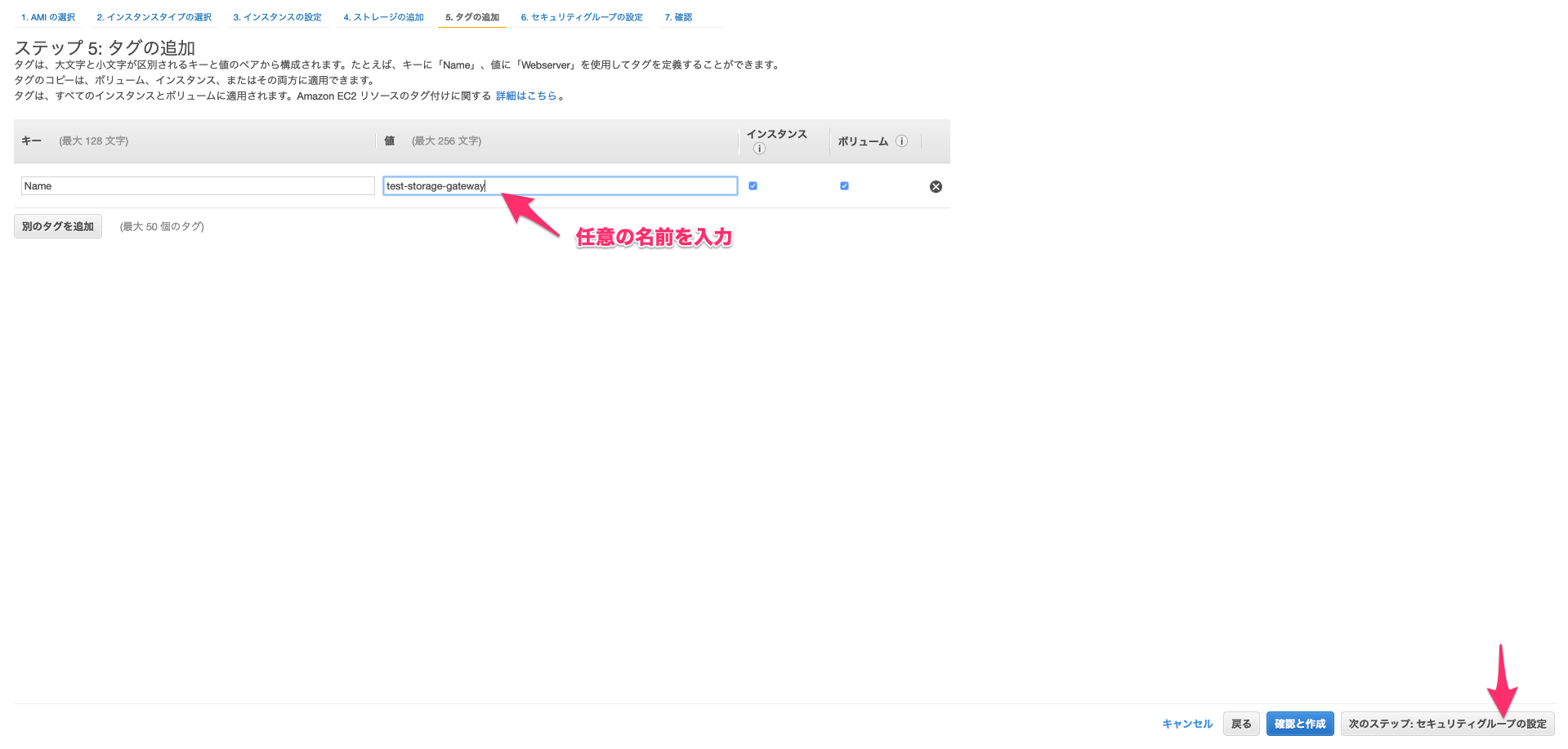Open the インスタンス column info icon

(758, 149)
